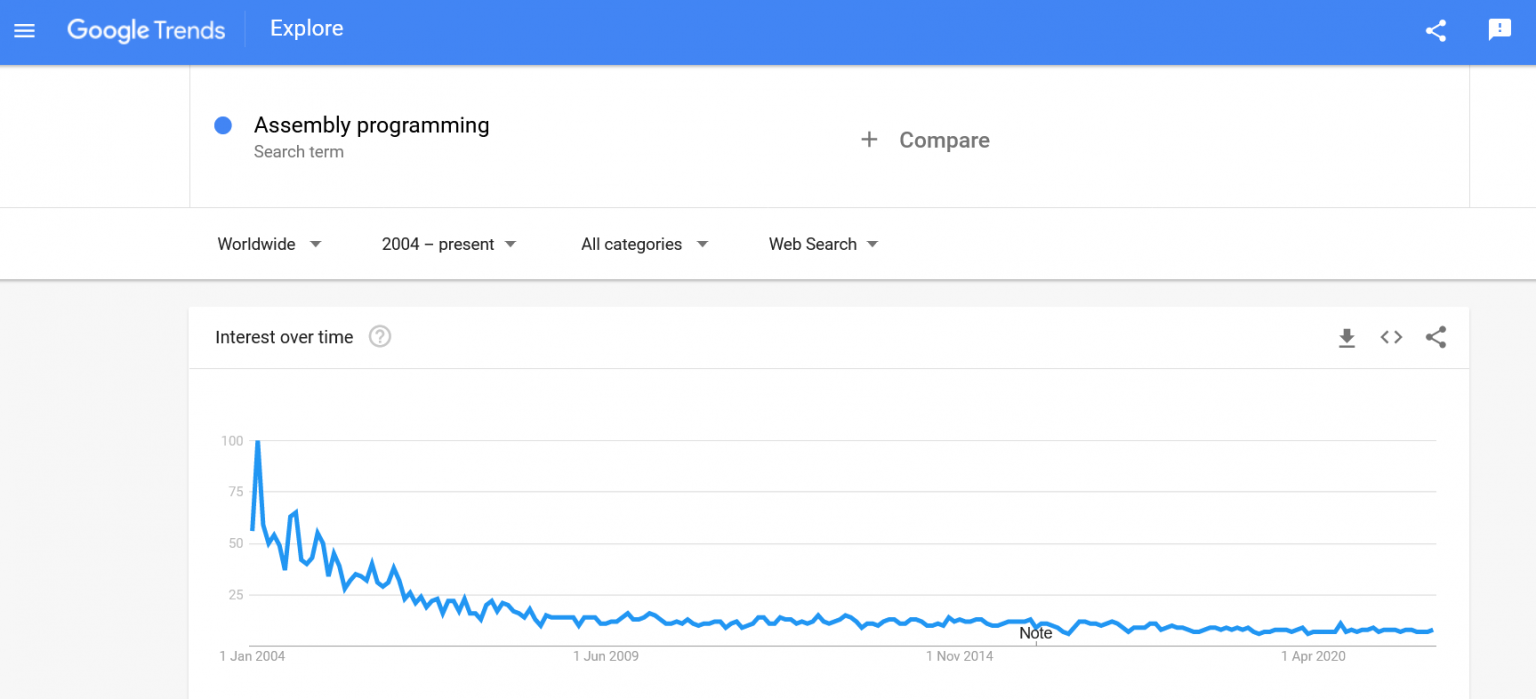Screen dimensions: 1536x699
Task: Expand the Worldwide region dropdown
Action: click(269, 244)
